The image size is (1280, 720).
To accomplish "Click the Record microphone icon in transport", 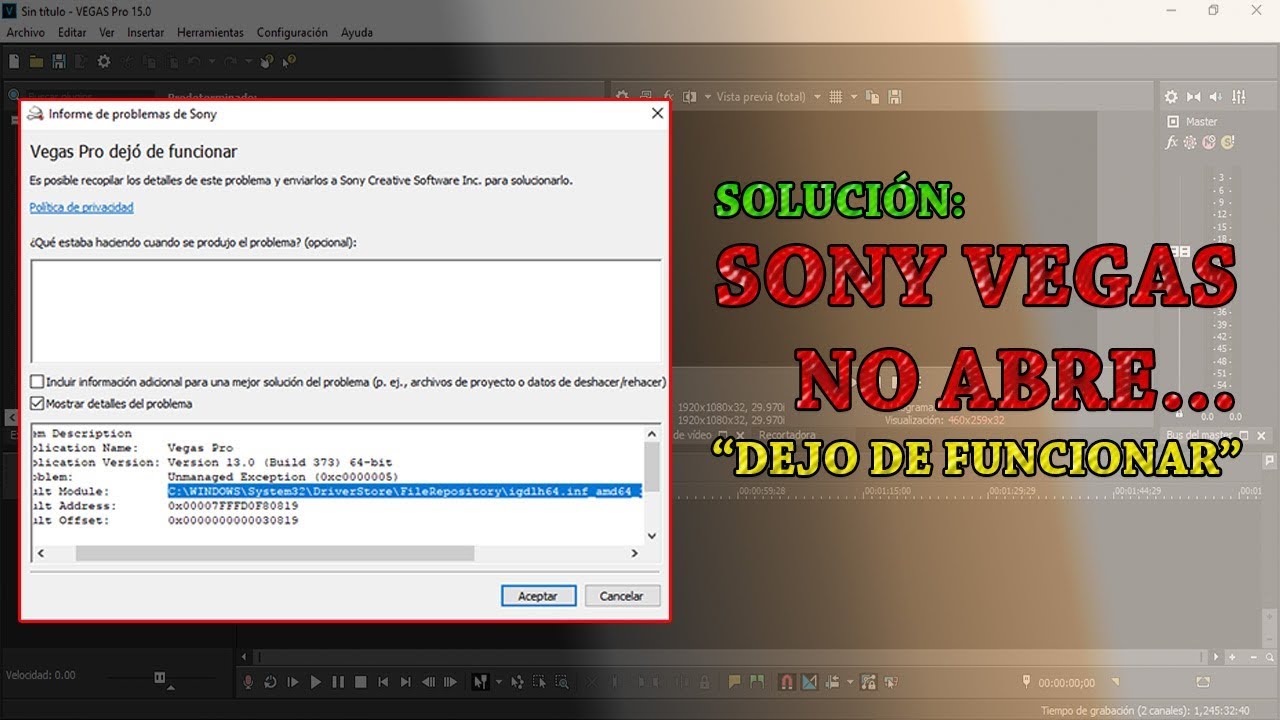I will [249, 682].
